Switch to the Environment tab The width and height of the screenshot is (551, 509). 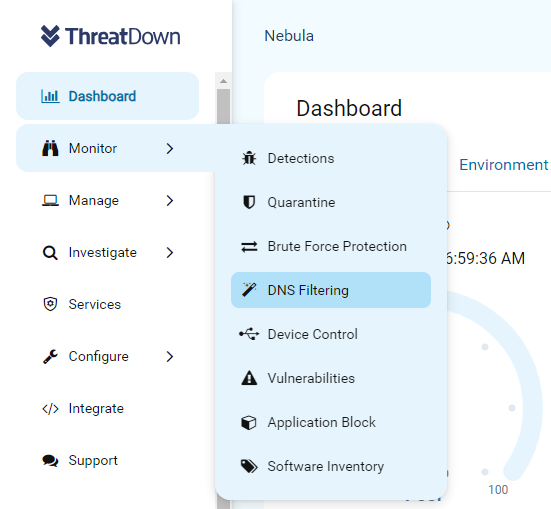coord(504,165)
